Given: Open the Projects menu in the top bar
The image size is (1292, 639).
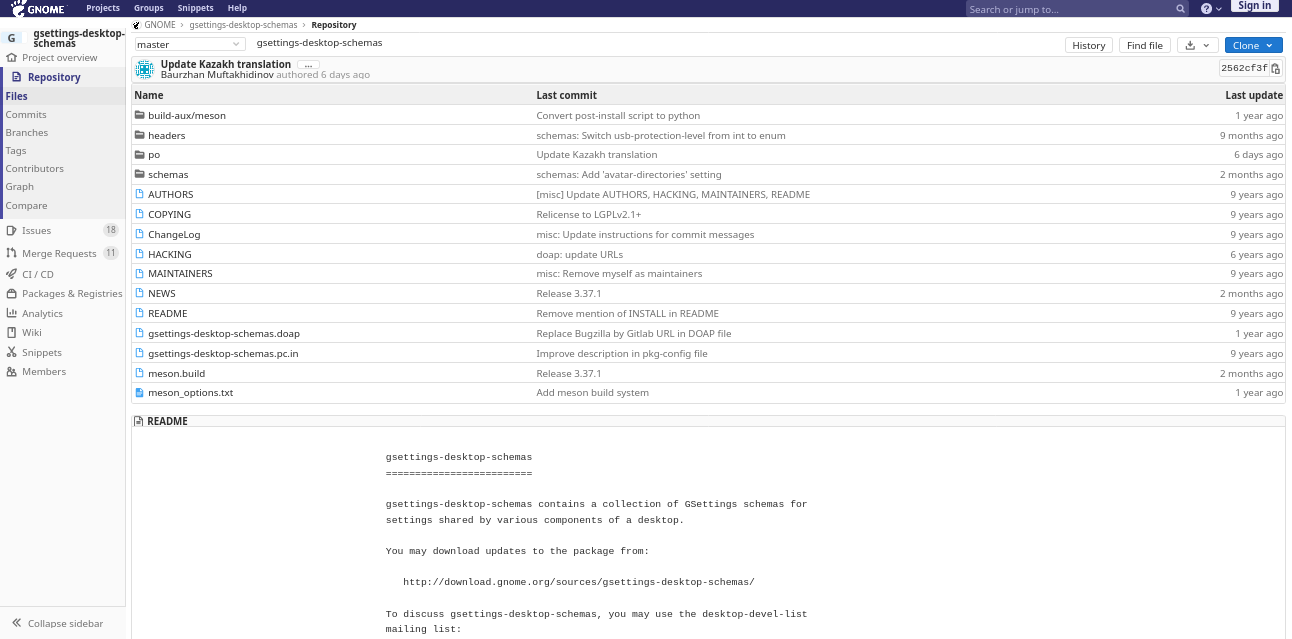Looking at the screenshot, I should point(103,8).
